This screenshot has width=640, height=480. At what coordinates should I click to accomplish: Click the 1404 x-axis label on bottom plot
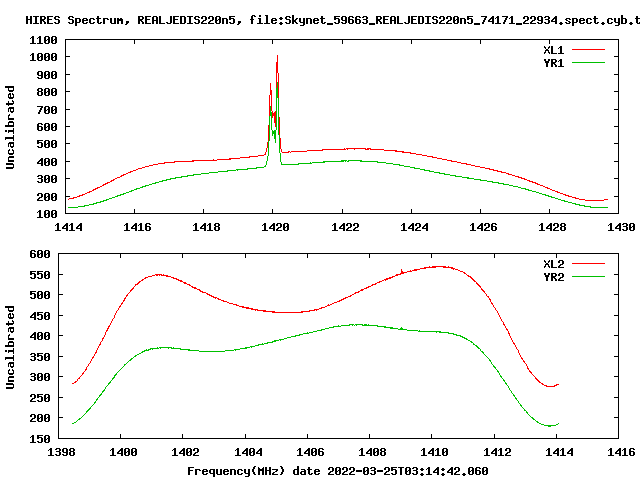tap(248, 452)
